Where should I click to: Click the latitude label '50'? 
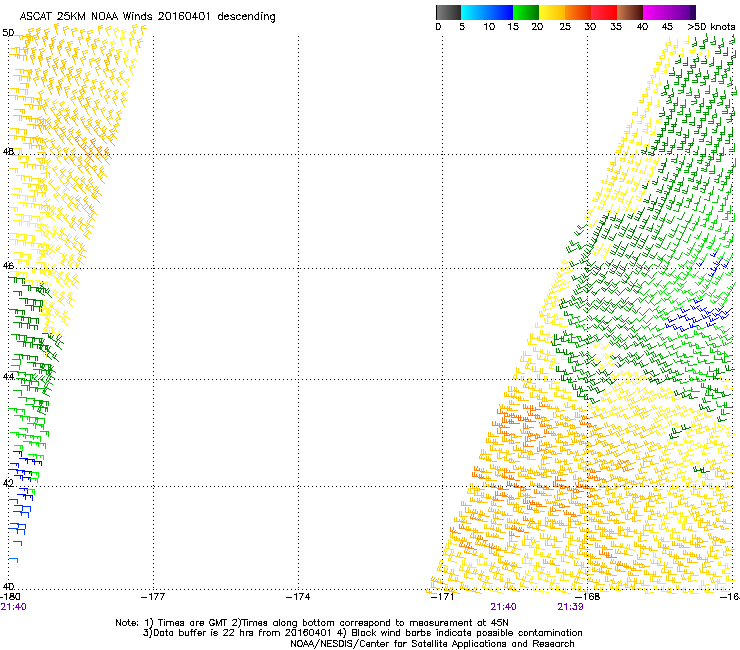[8, 33]
